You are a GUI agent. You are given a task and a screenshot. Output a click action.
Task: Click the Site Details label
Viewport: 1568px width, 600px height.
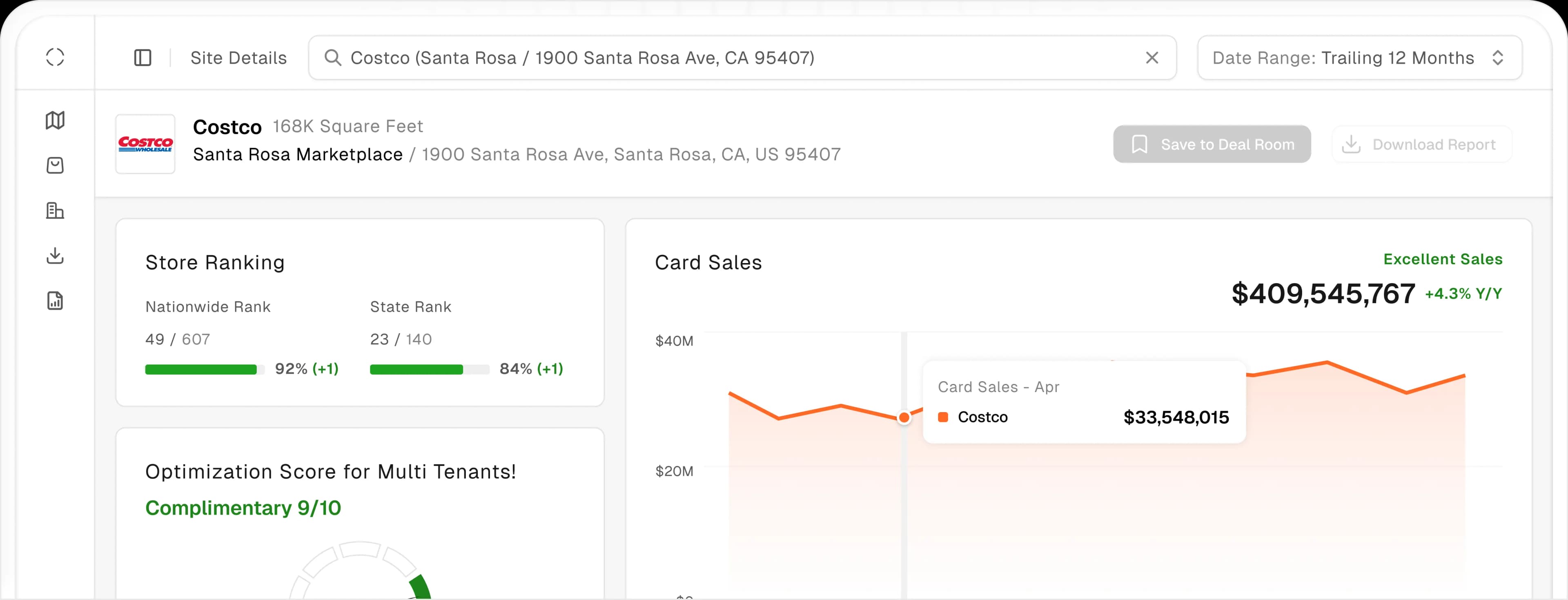(x=238, y=58)
